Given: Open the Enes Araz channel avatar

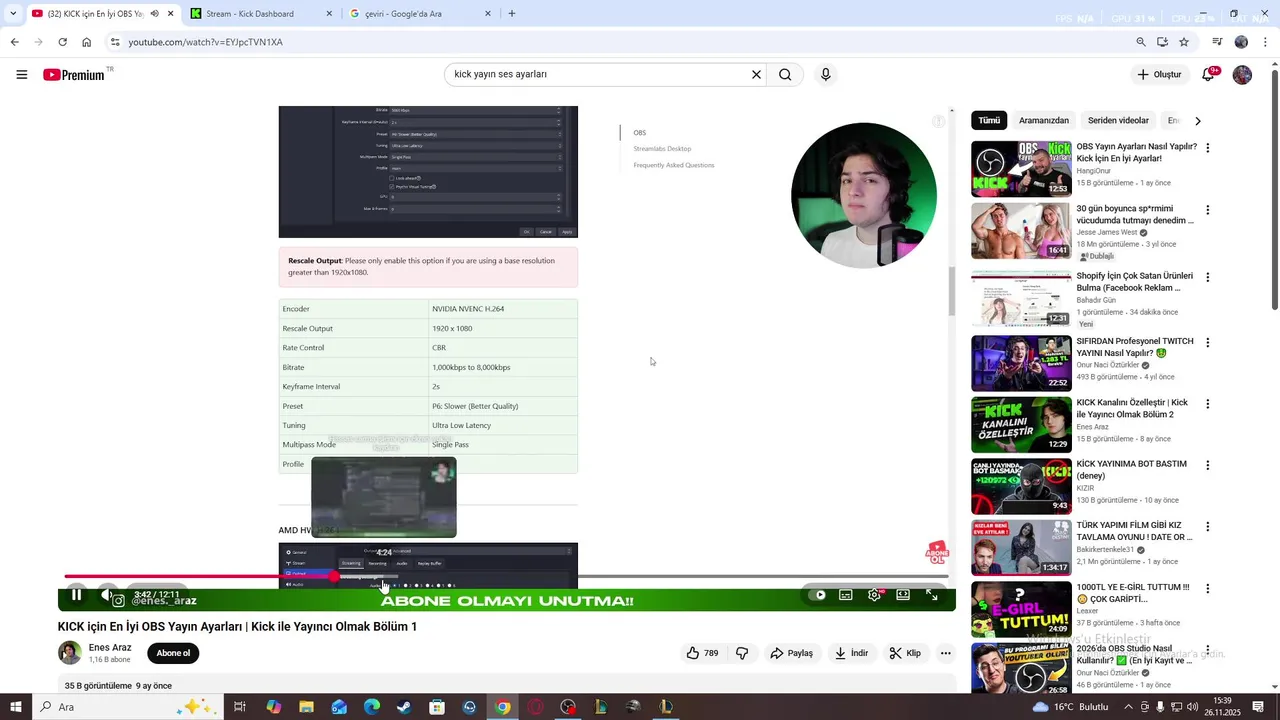Looking at the screenshot, I should point(70,653).
